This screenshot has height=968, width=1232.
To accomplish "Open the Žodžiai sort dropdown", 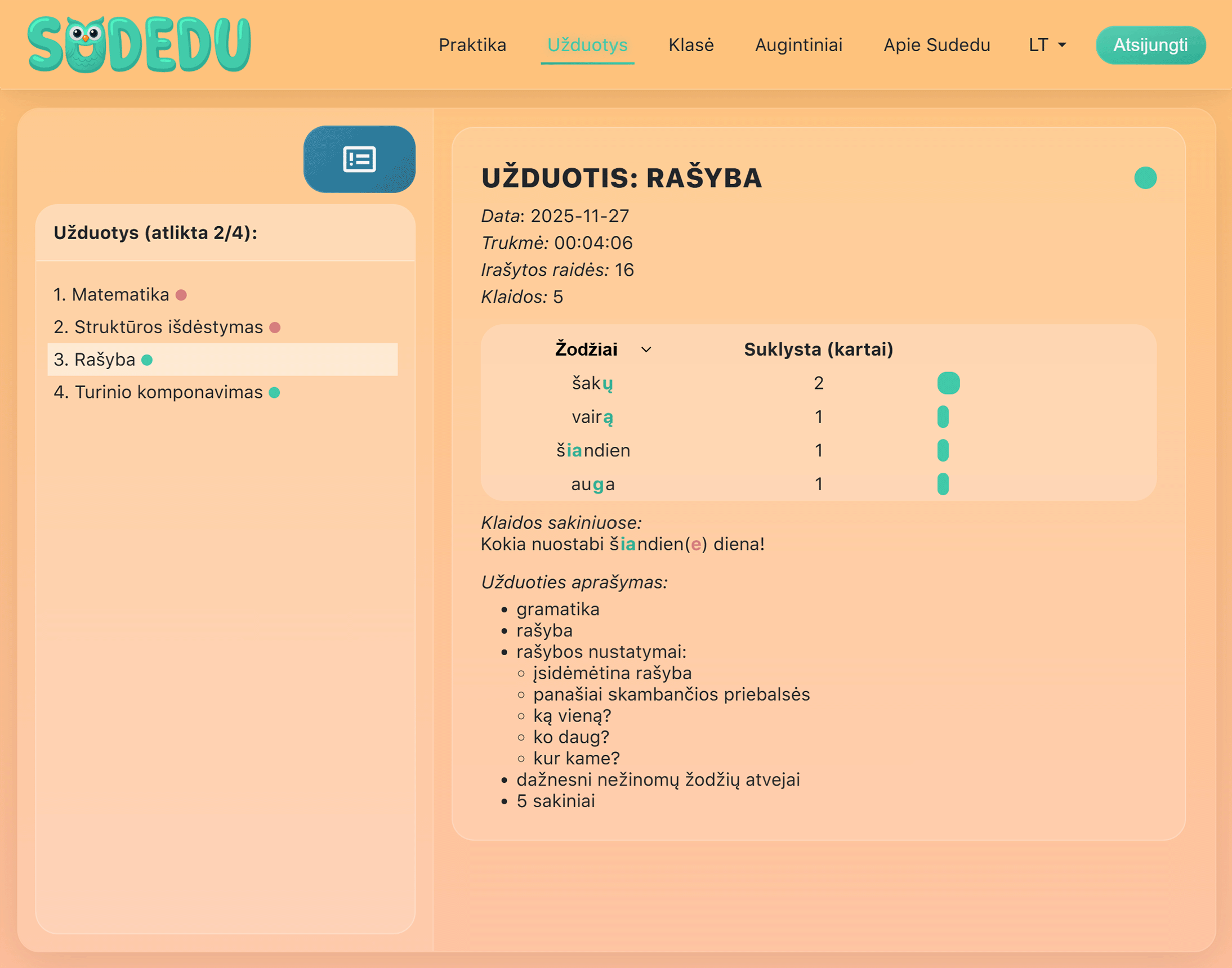I will click(x=647, y=349).
